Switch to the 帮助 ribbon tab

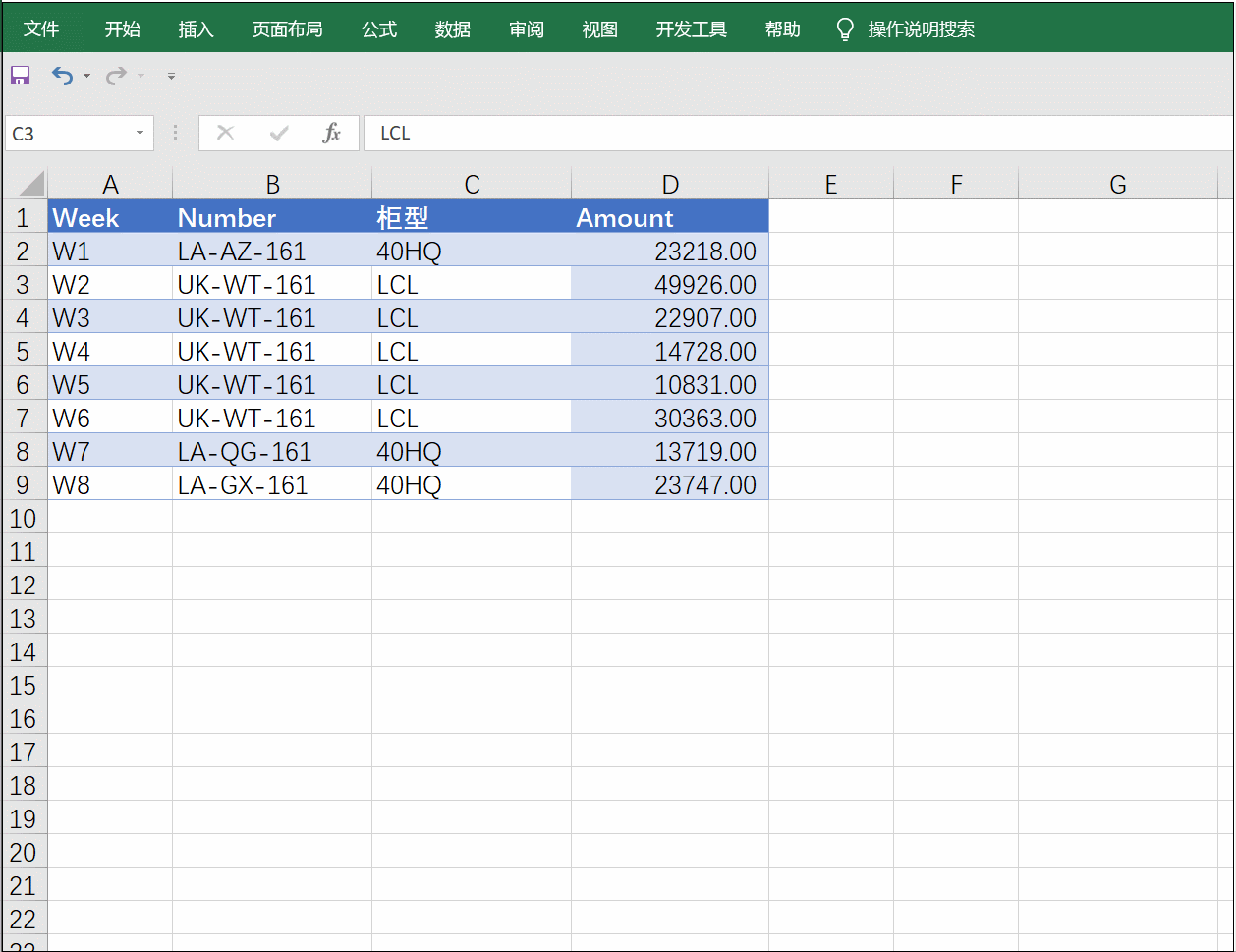[x=783, y=29]
